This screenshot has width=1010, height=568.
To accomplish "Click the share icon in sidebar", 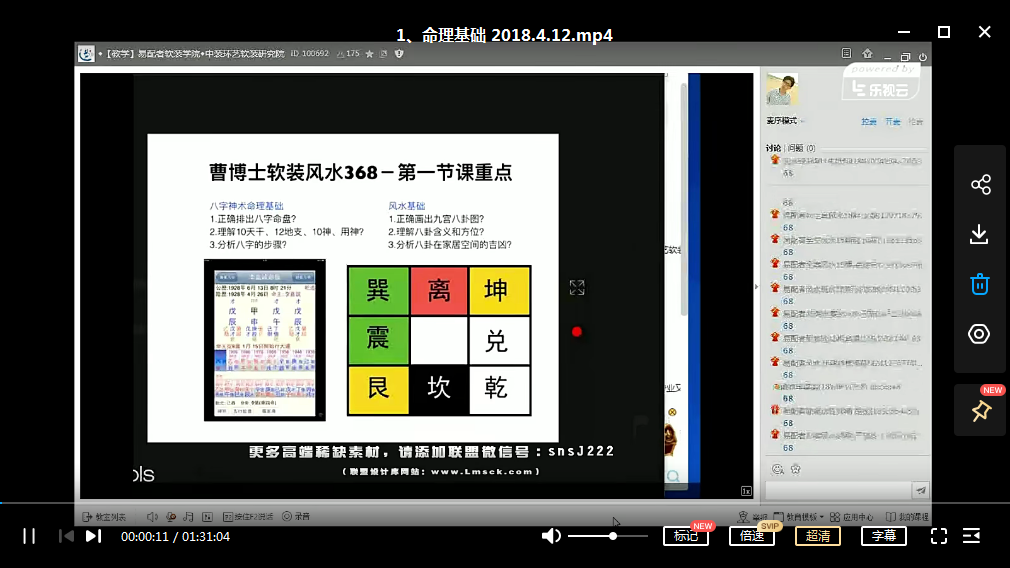I will (x=980, y=185).
